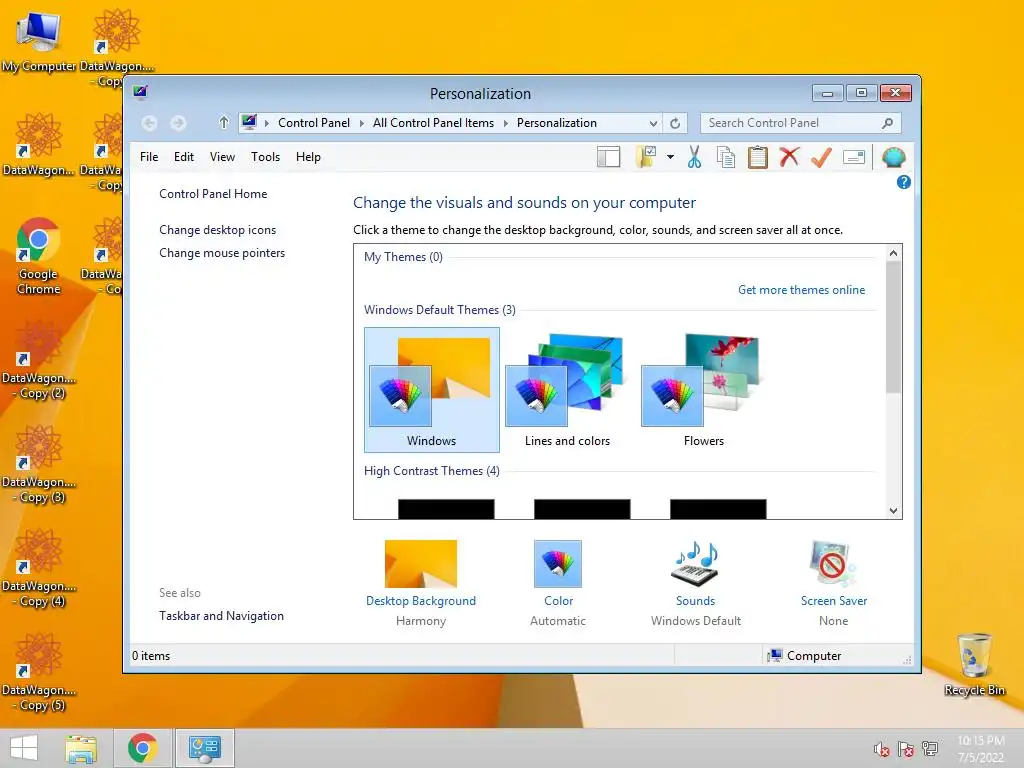
Task: Click the Control Panel taskbar button
Action: click(x=204, y=748)
